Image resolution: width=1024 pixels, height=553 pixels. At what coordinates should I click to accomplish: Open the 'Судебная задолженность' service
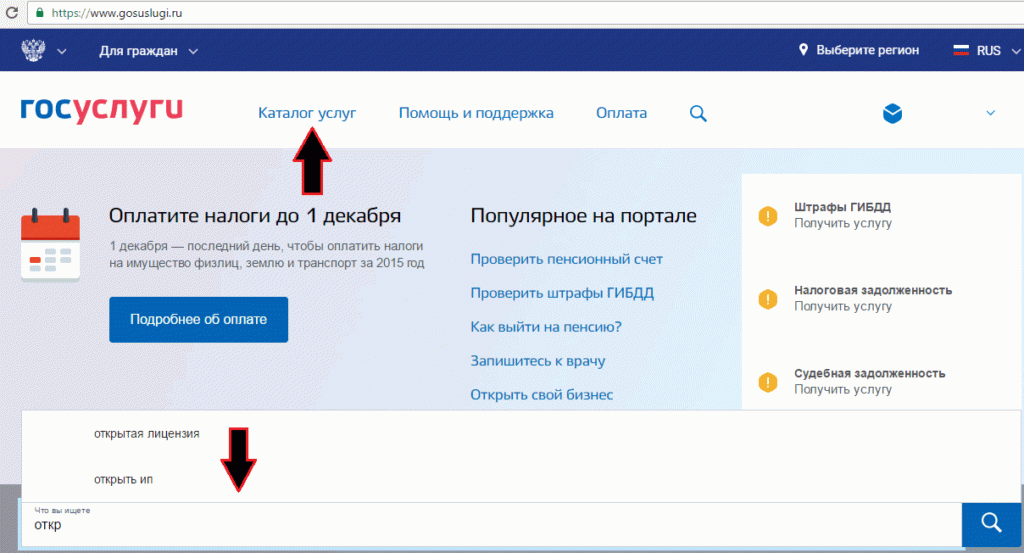870,373
